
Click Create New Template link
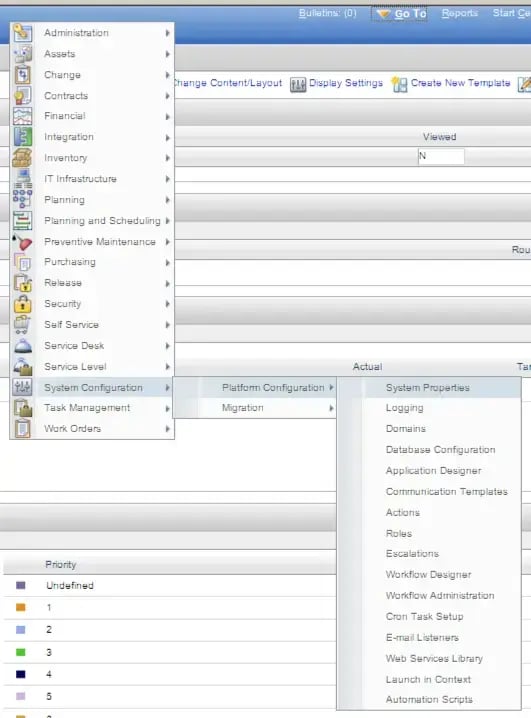(x=461, y=83)
